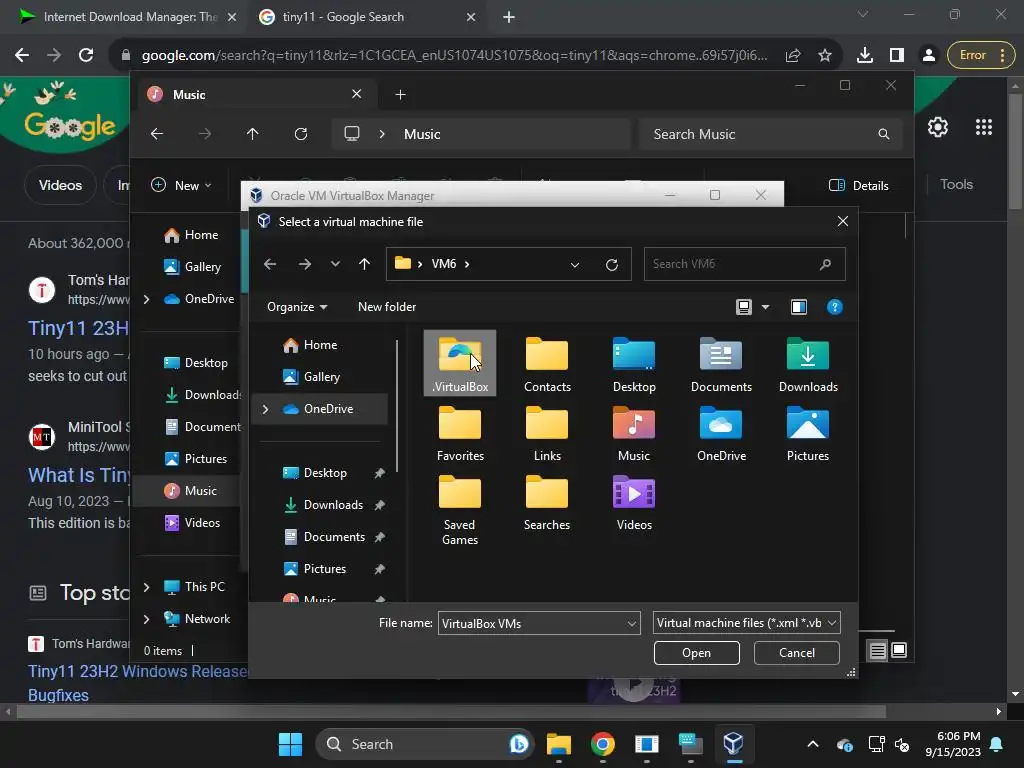1024x768 pixels.
Task: Open the Searches folder
Action: click(x=547, y=502)
